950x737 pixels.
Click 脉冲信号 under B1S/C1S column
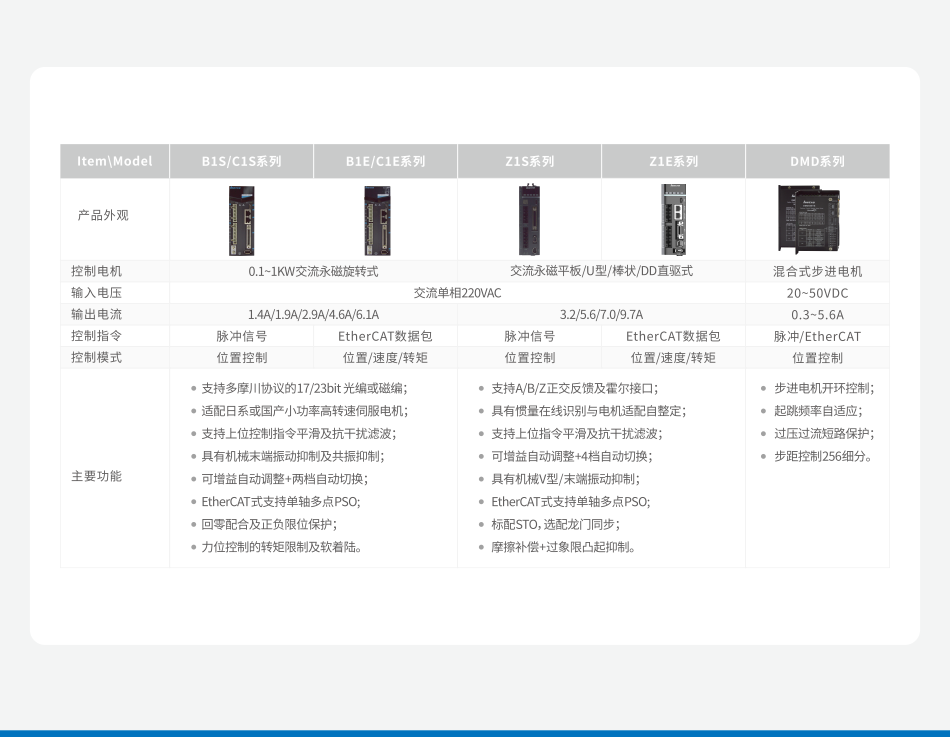click(x=241, y=336)
